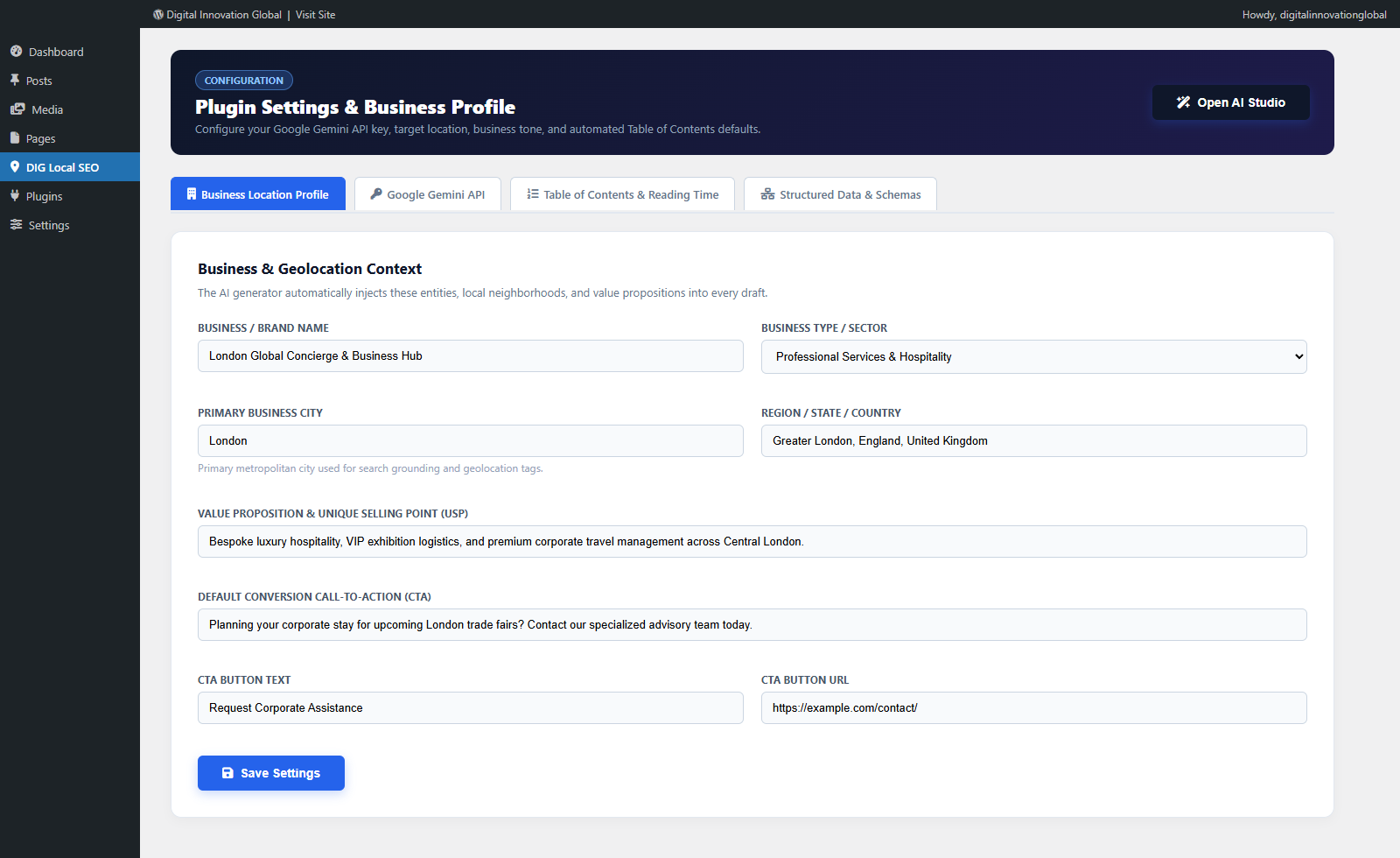Focus the Business / Brand Name field
This screenshot has width=1400, height=858.
(471, 356)
